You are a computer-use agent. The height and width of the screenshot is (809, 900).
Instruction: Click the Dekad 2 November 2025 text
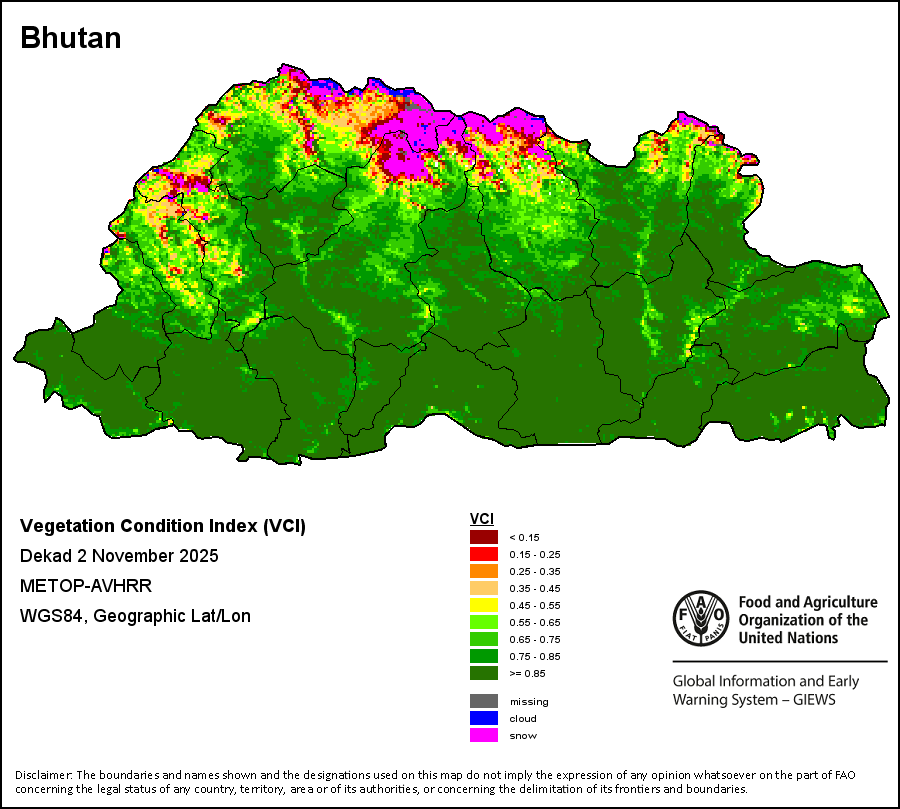tap(119, 556)
